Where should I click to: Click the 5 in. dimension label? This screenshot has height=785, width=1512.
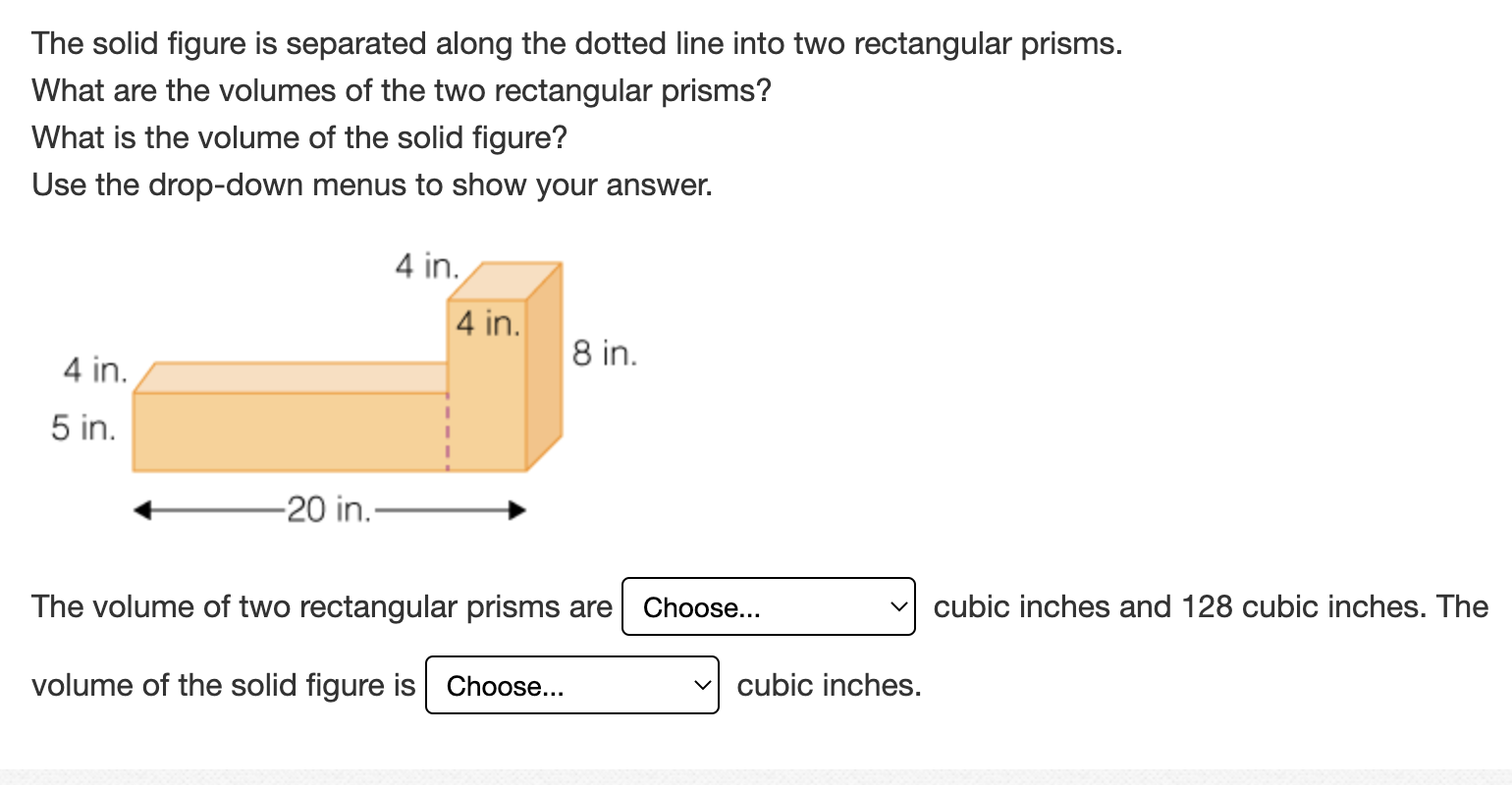tap(82, 427)
